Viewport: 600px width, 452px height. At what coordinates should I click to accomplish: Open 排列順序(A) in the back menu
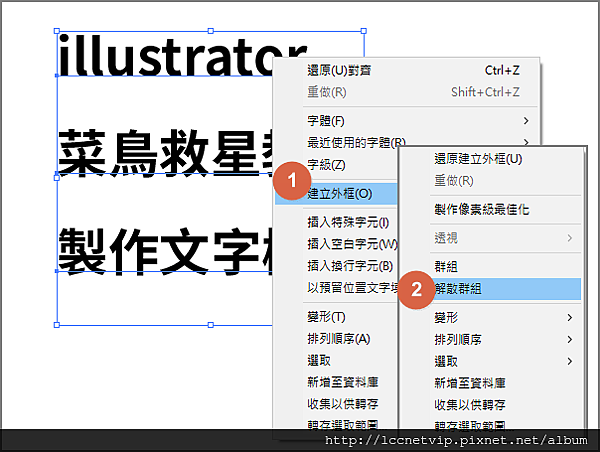pos(338,339)
